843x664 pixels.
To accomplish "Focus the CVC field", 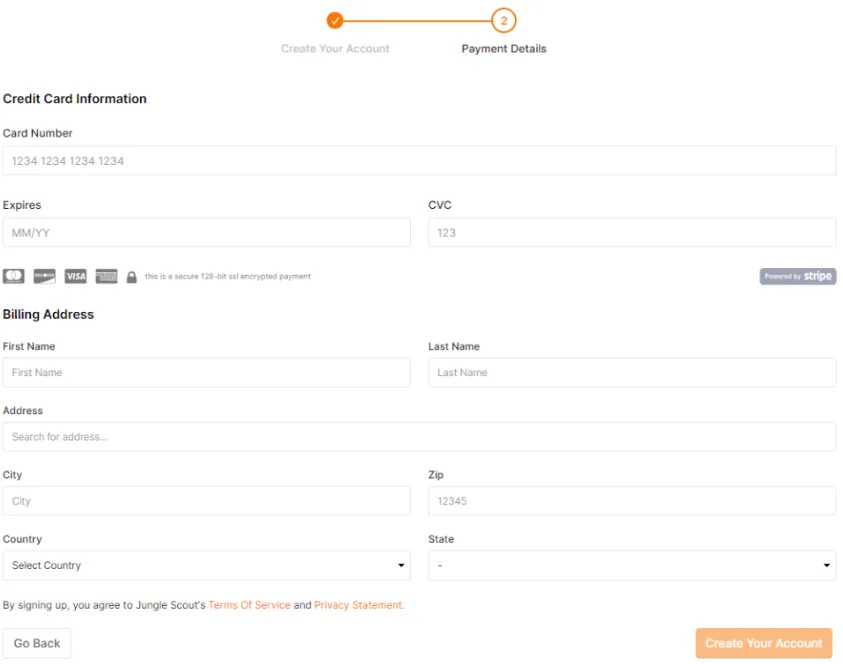I will (x=632, y=232).
